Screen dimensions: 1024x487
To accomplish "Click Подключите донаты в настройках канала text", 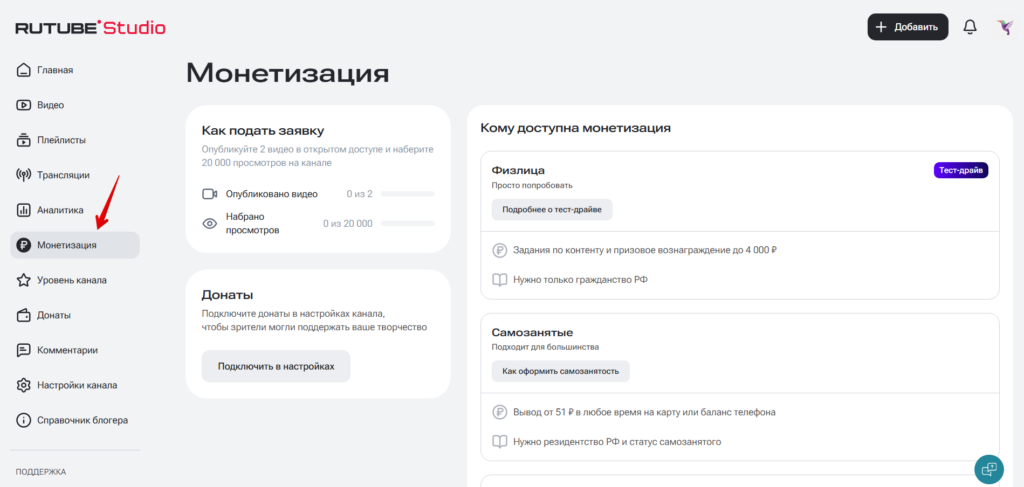I will point(314,321).
